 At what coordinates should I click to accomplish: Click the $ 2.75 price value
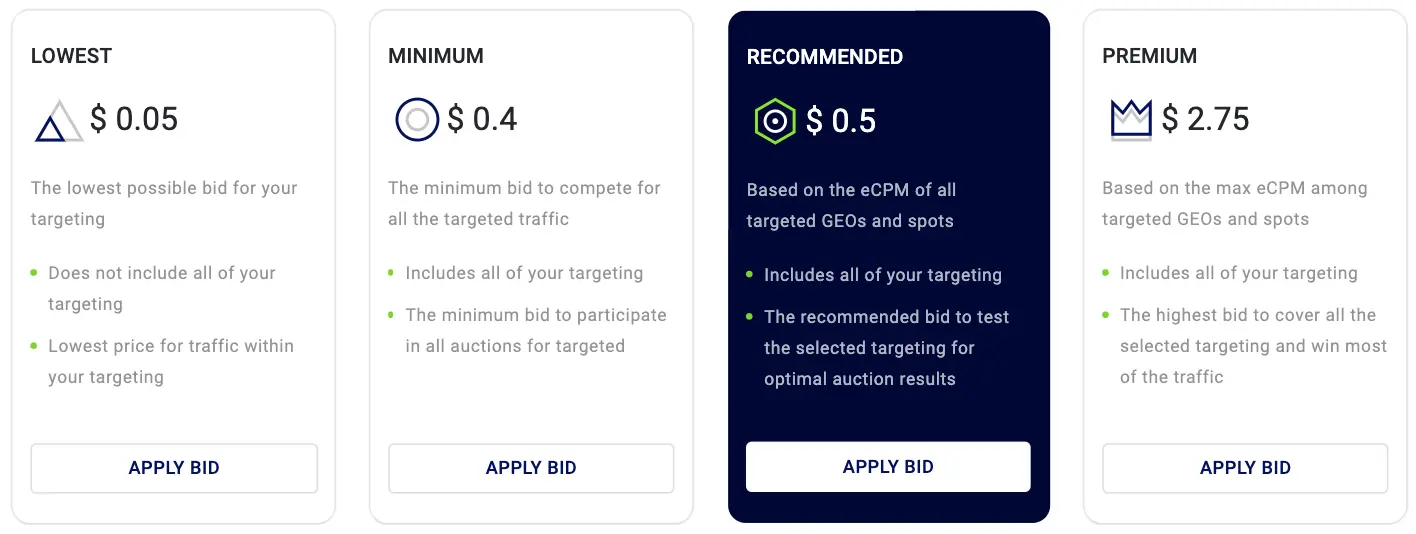[1205, 120]
